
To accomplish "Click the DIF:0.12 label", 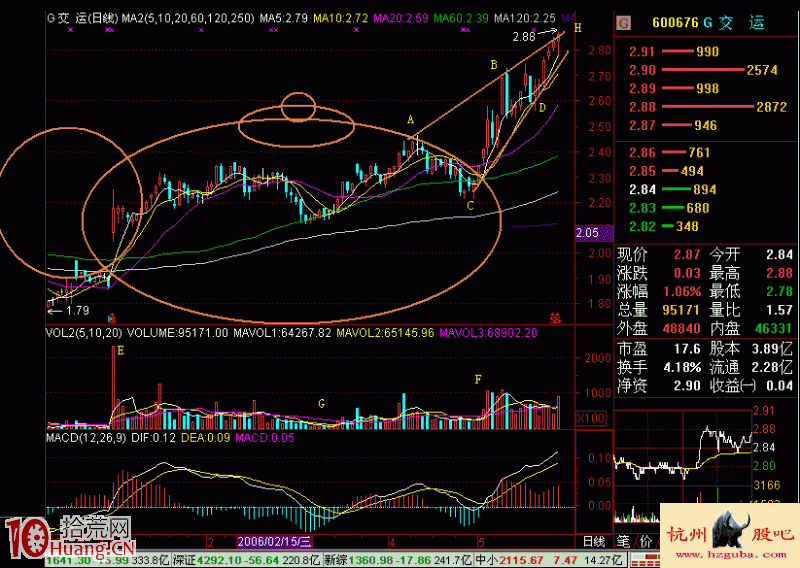I will (x=153, y=438).
